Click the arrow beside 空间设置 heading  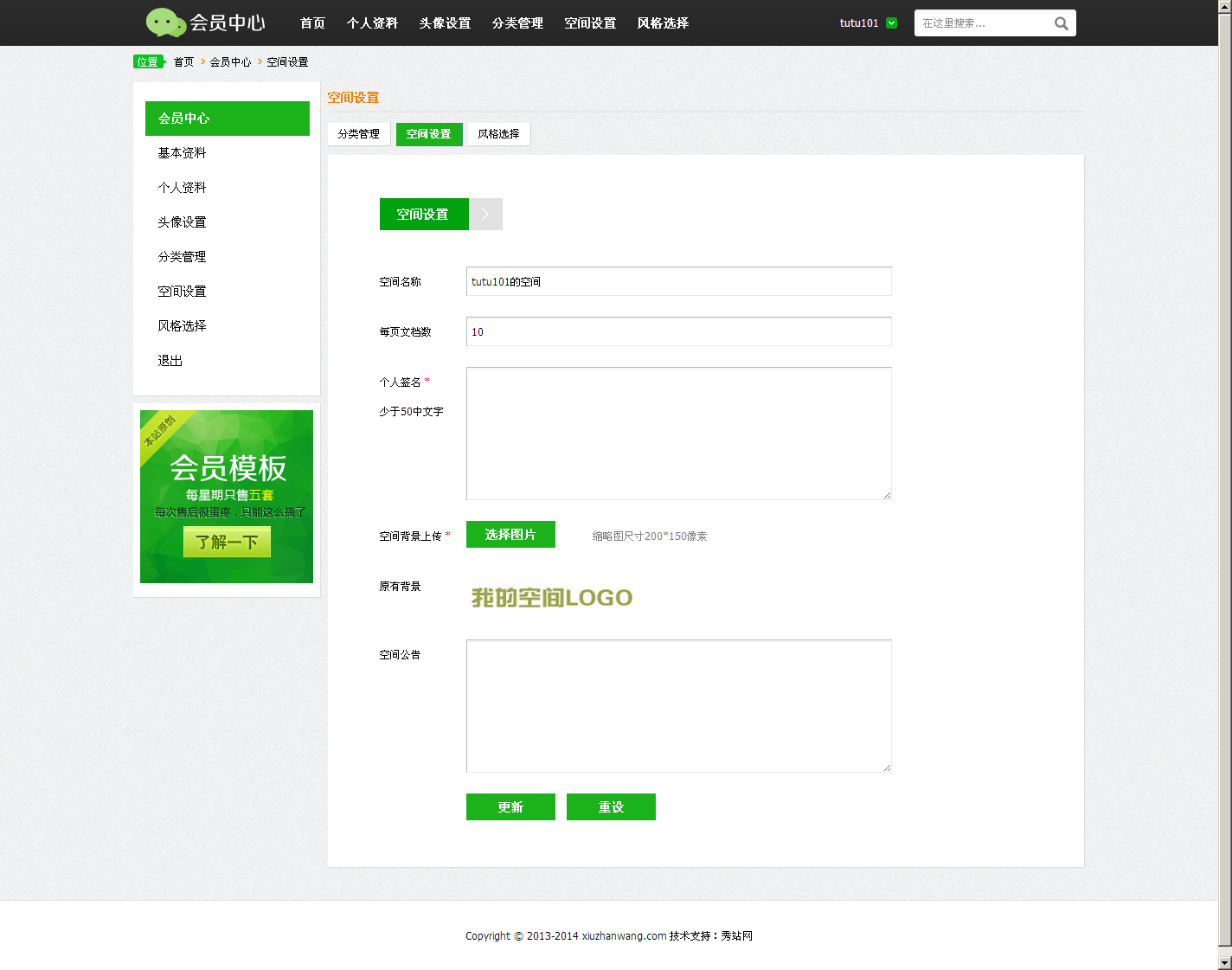tap(485, 215)
